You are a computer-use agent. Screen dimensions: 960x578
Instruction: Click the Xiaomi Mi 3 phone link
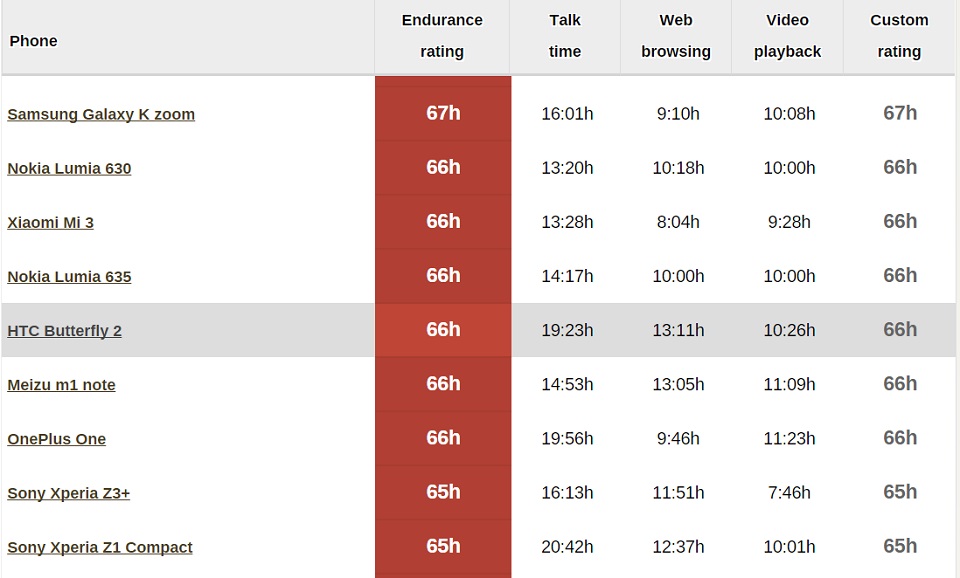pos(50,222)
